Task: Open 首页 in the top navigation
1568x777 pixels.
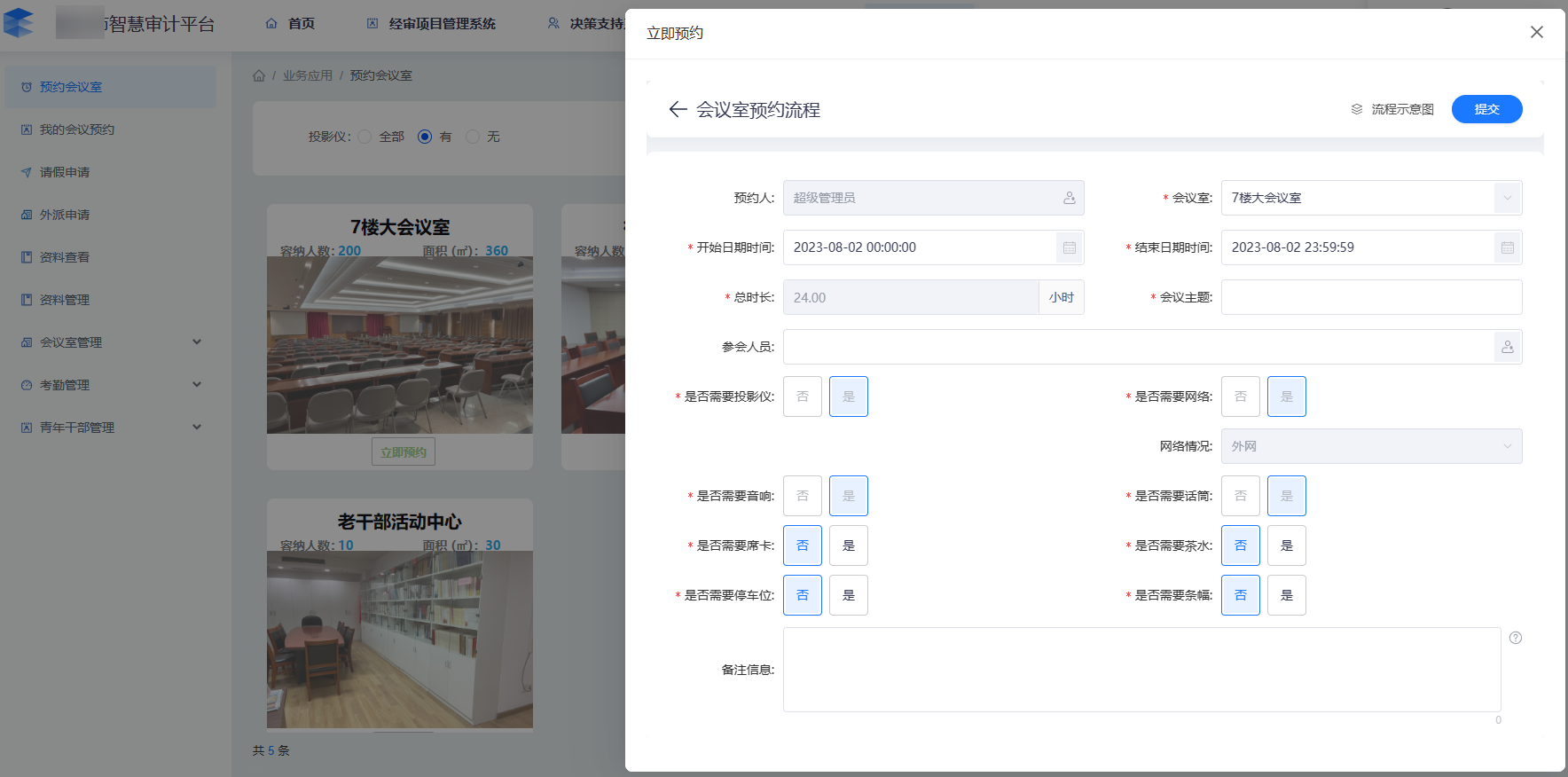Action: coord(302,23)
